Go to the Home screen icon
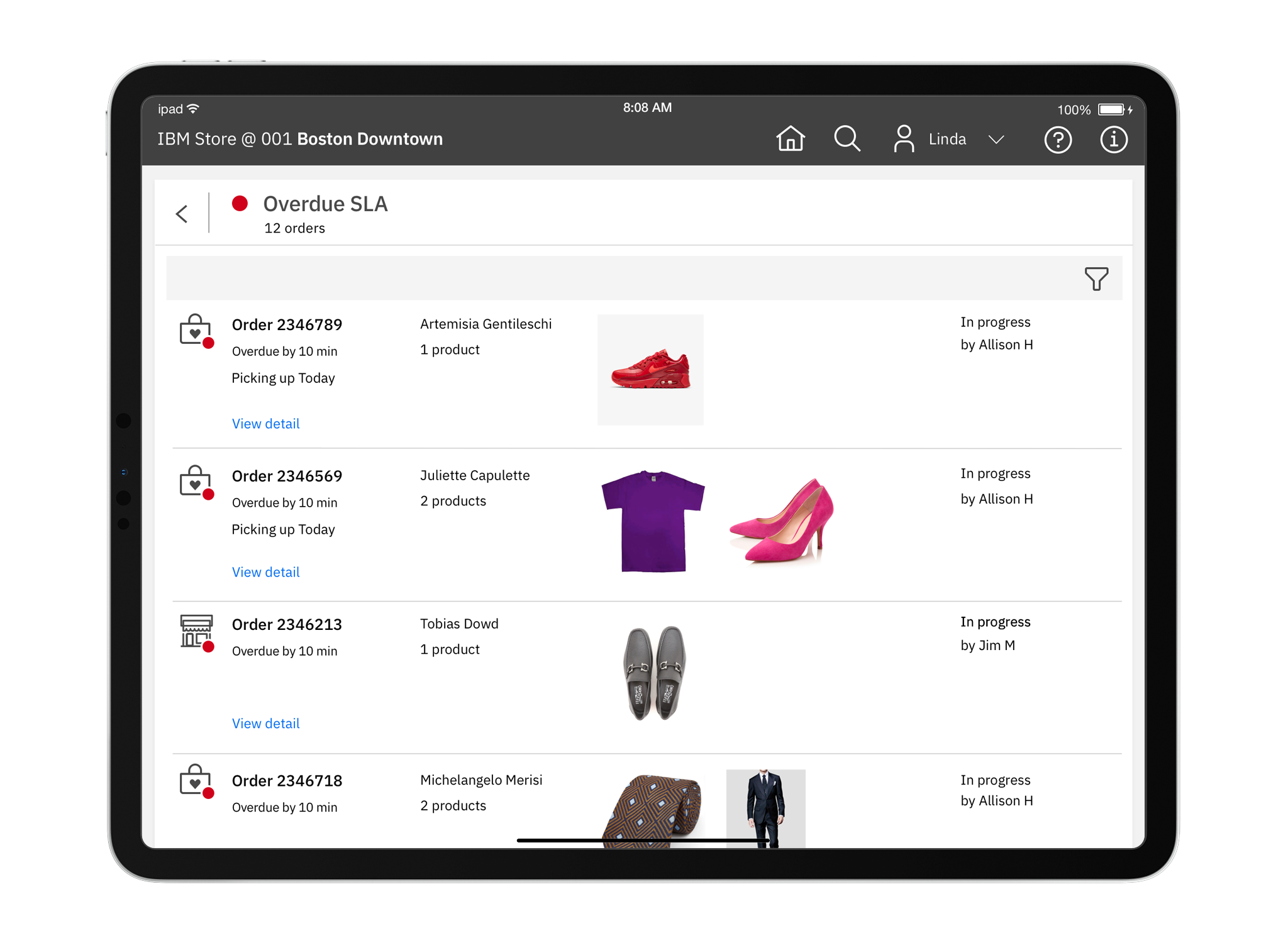This screenshot has width=1288, height=943. [x=790, y=139]
